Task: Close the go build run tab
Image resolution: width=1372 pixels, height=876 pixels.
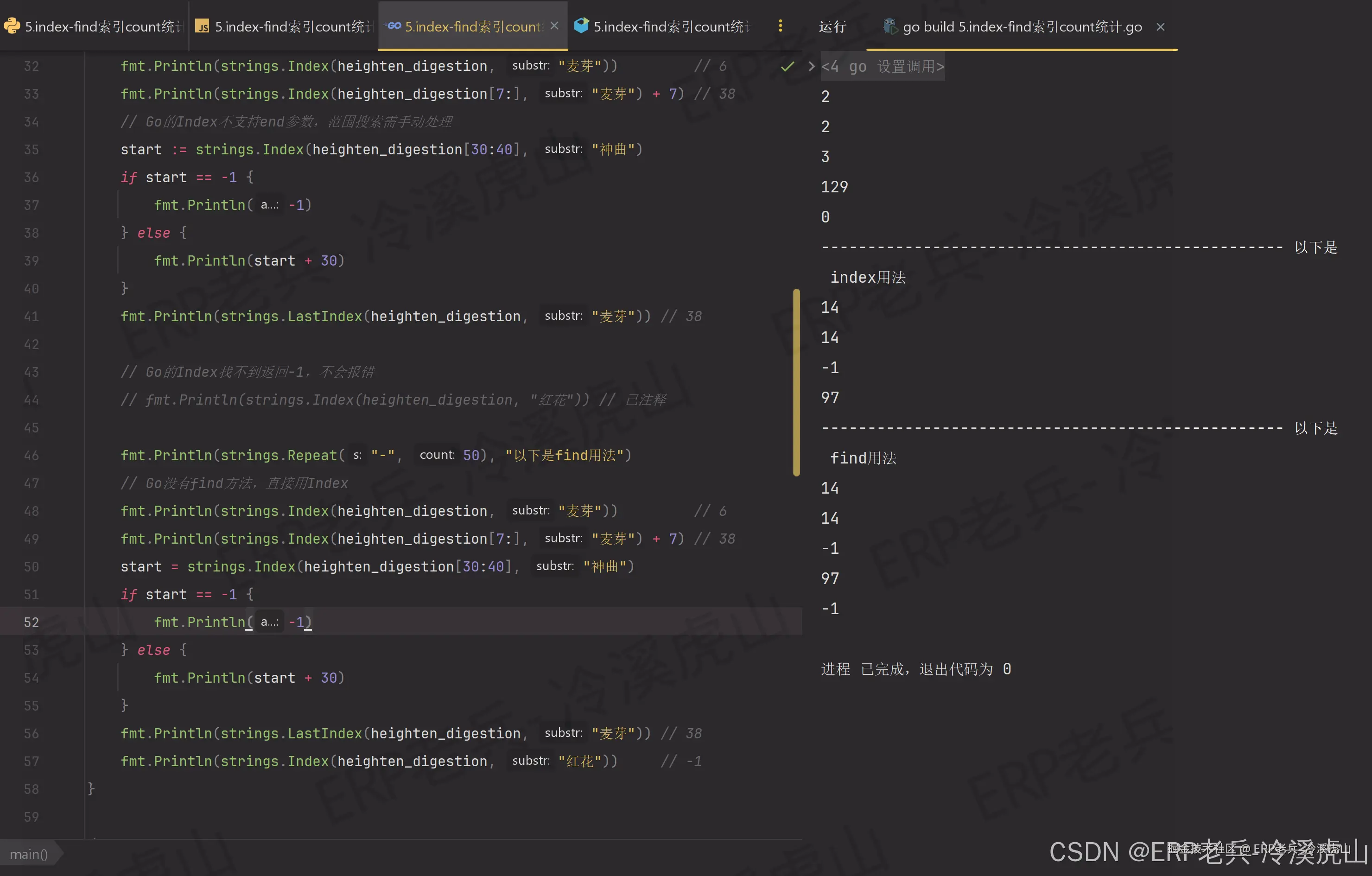Action: pyautogui.click(x=1160, y=27)
